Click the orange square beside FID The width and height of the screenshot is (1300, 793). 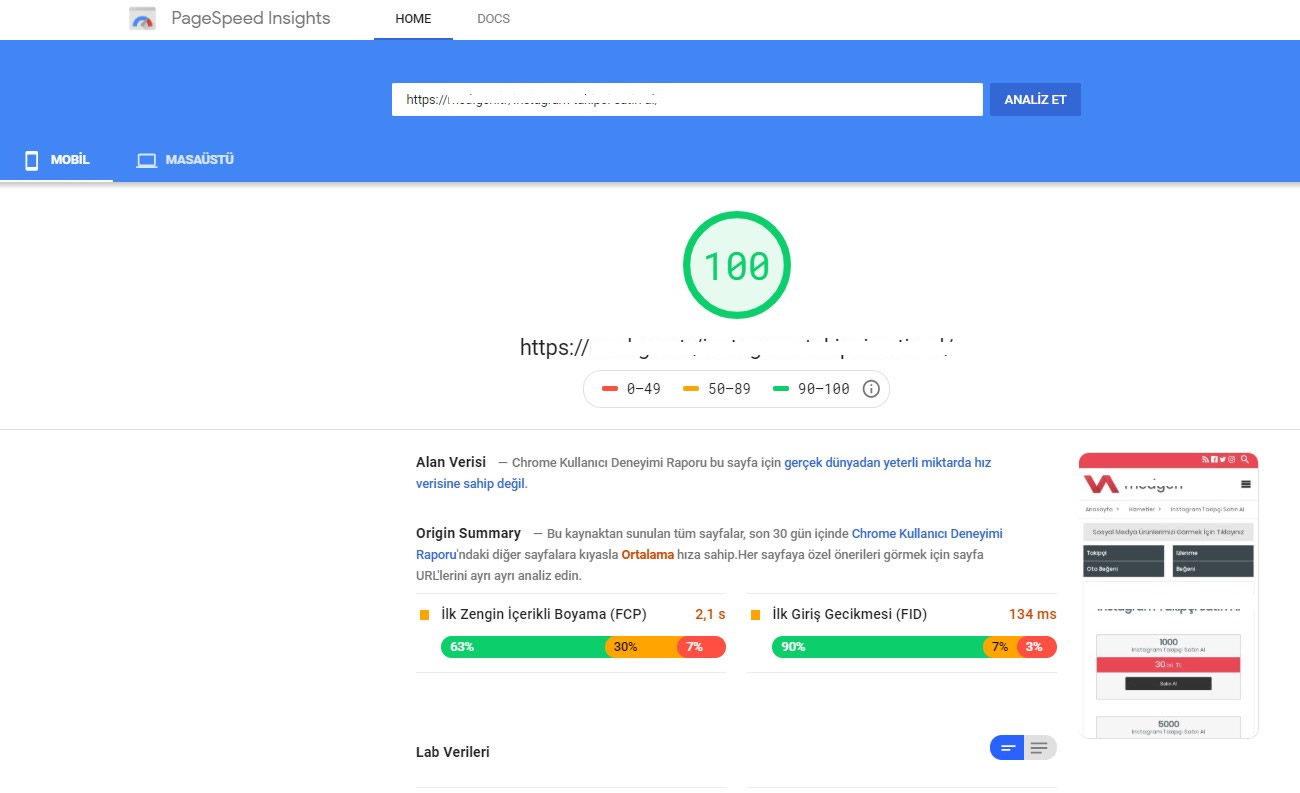[755, 615]
